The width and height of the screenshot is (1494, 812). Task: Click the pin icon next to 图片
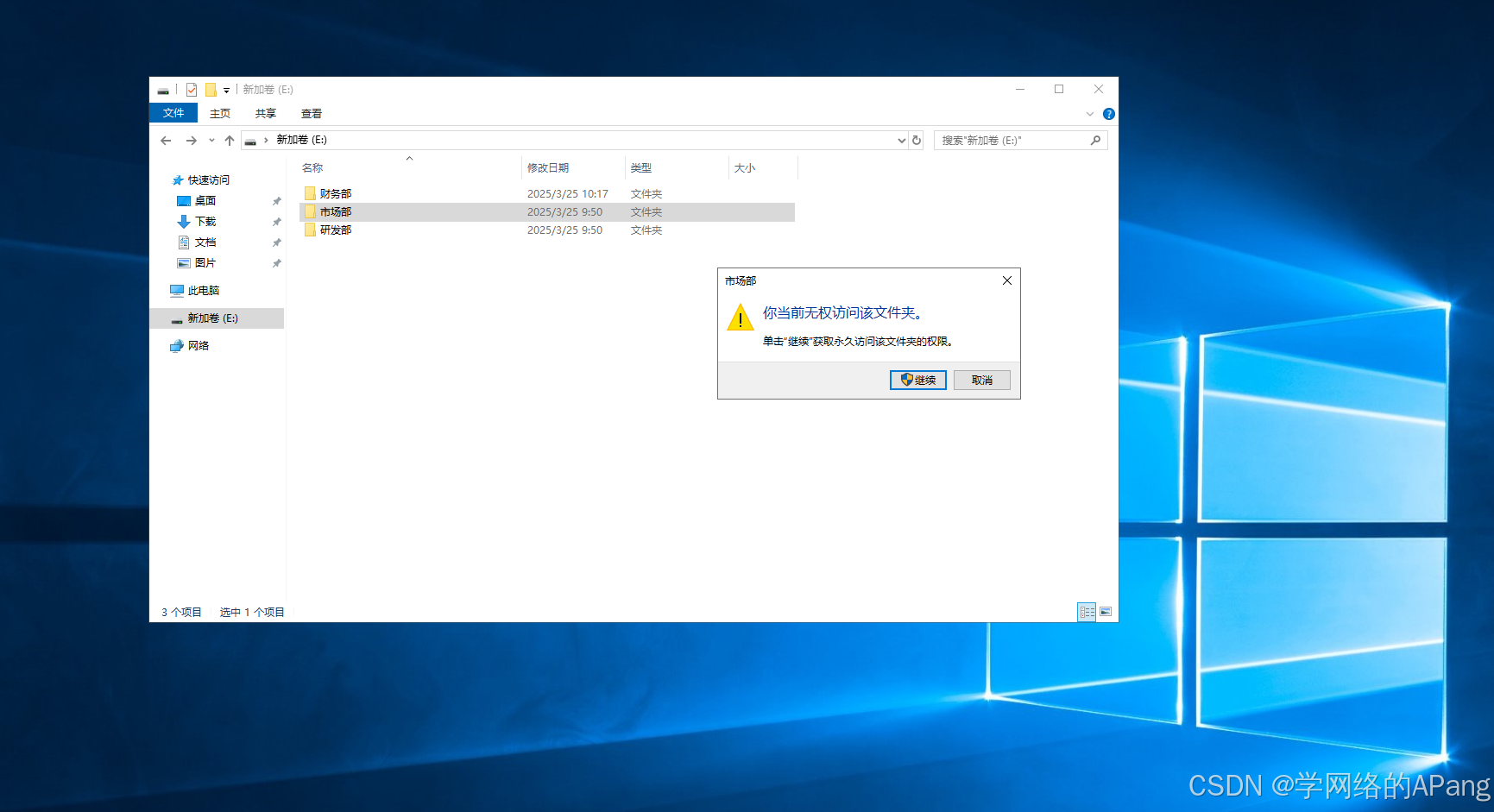coord(276,263)
